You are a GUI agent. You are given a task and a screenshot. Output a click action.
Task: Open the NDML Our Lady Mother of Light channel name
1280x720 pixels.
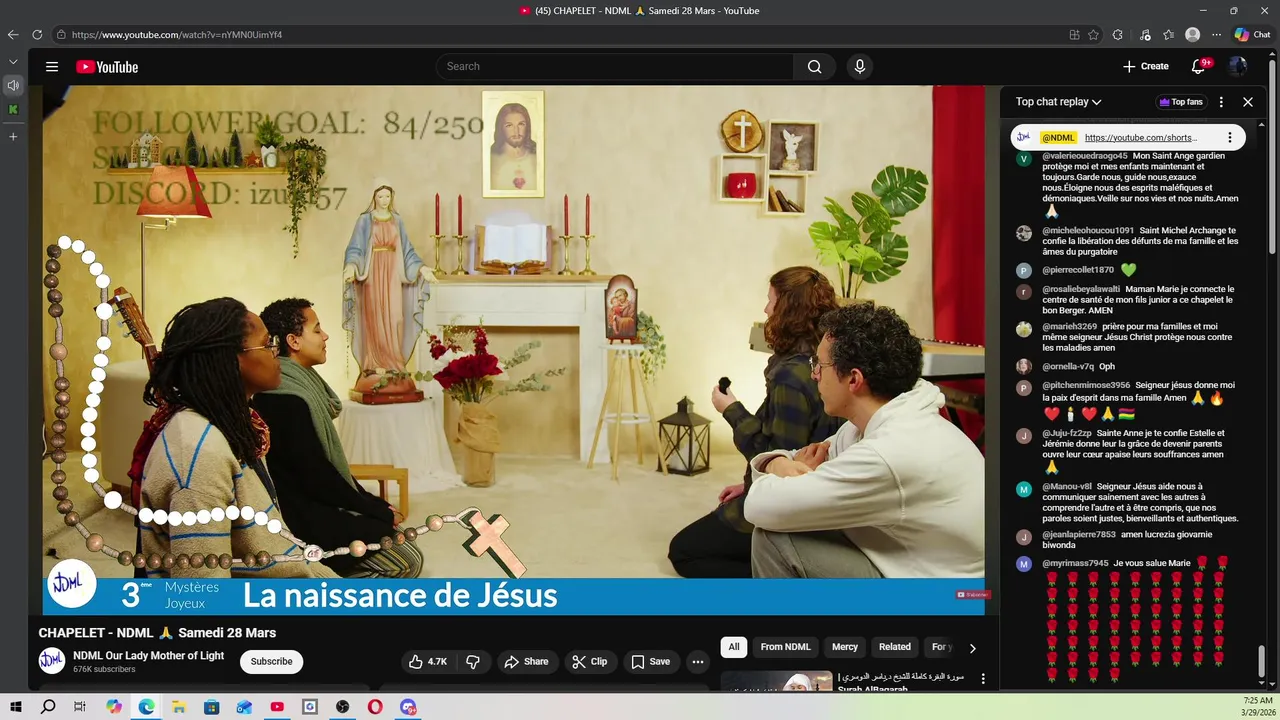click(x=149, y=655)
